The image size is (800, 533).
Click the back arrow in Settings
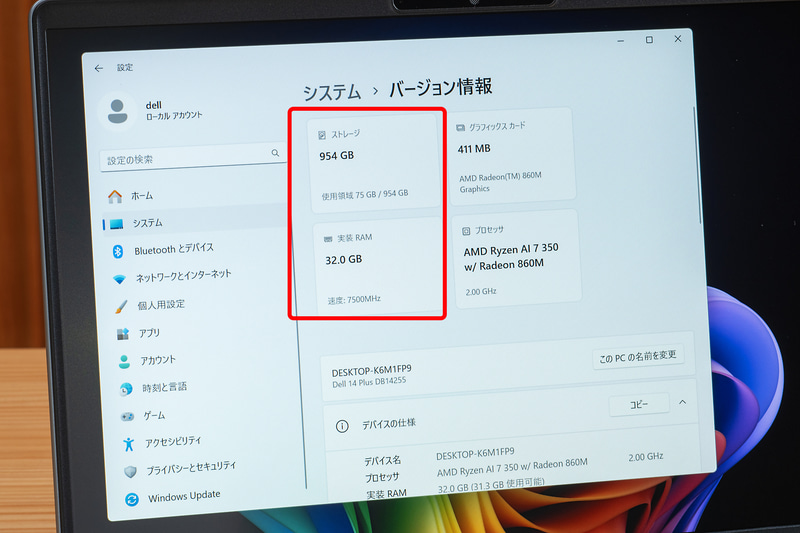click(98, 68)
